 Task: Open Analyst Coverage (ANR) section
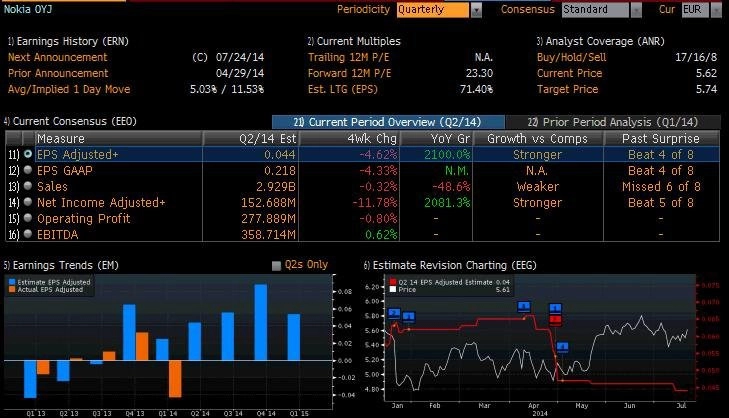[600, 41]
